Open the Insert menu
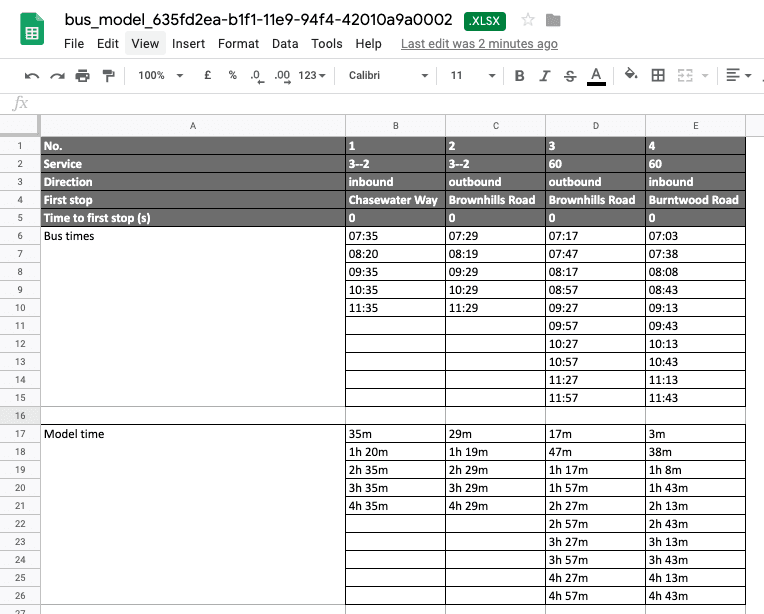Image resolution: width=764 pixels, height=614 pixels. click(188, 44)
